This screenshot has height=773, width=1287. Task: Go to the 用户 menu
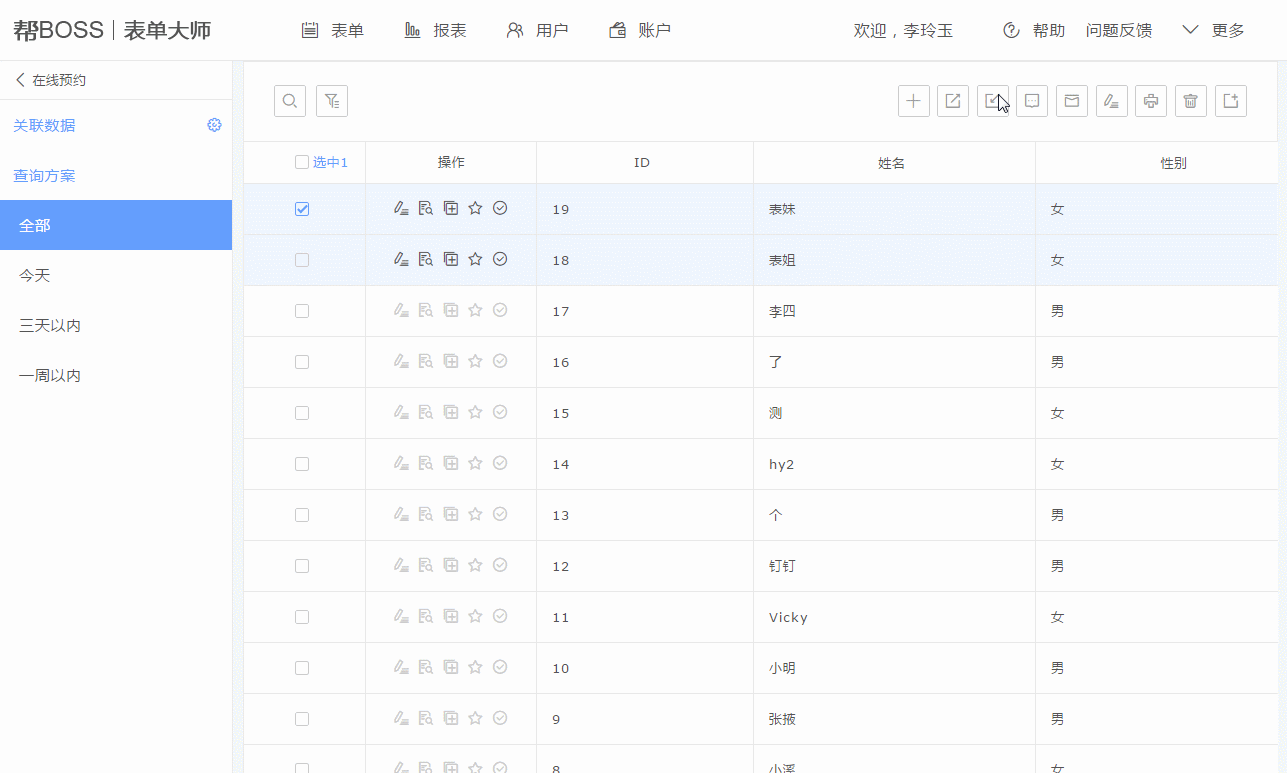coord(537,31)
